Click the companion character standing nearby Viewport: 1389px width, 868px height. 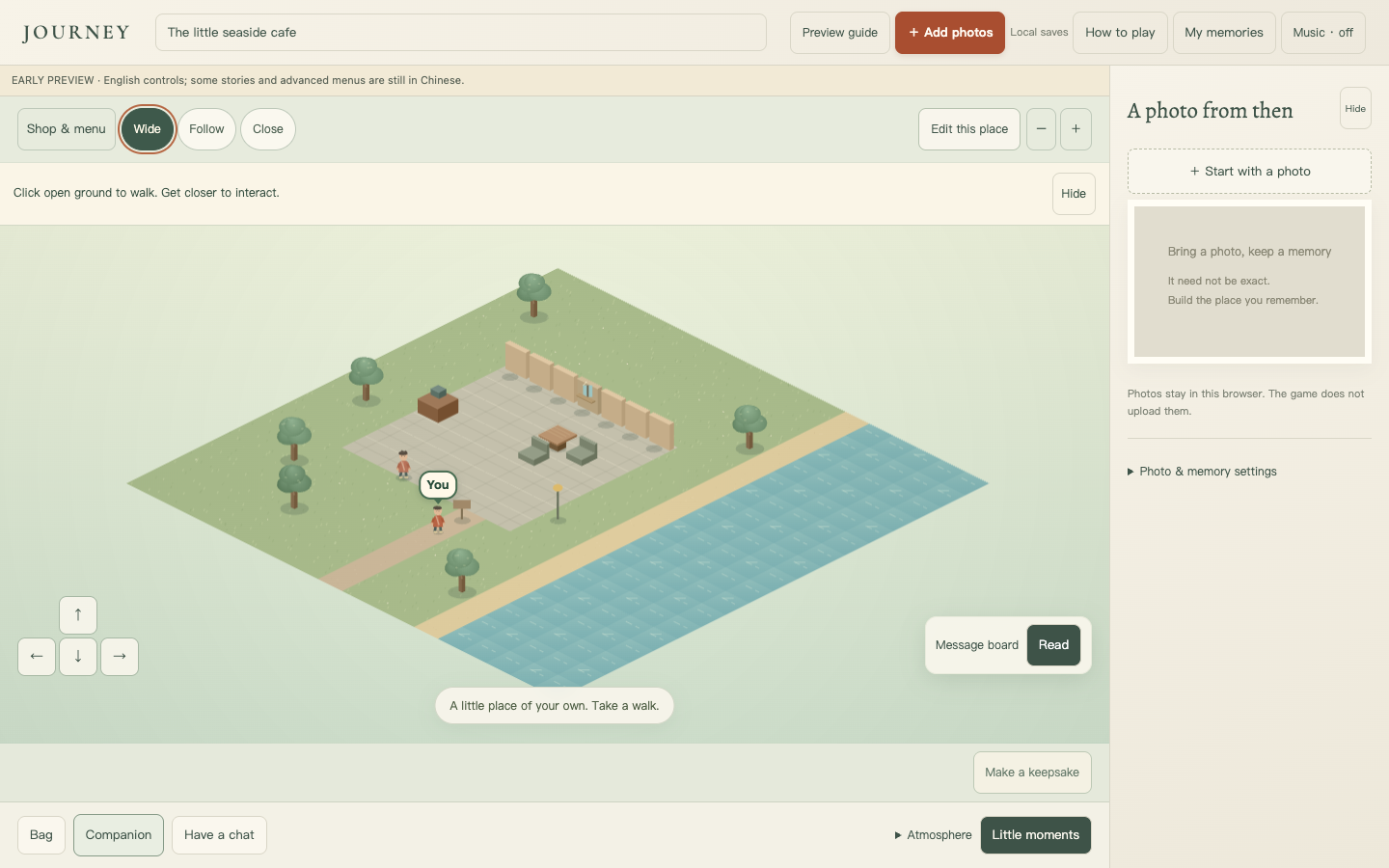[x=403, y=464]
